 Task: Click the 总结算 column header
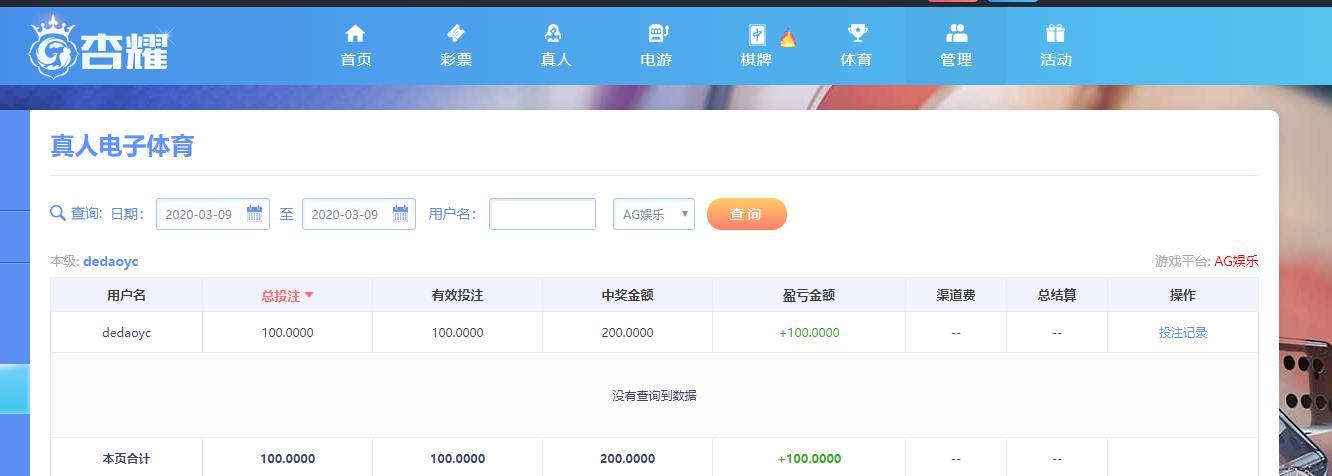[1057, 295]
